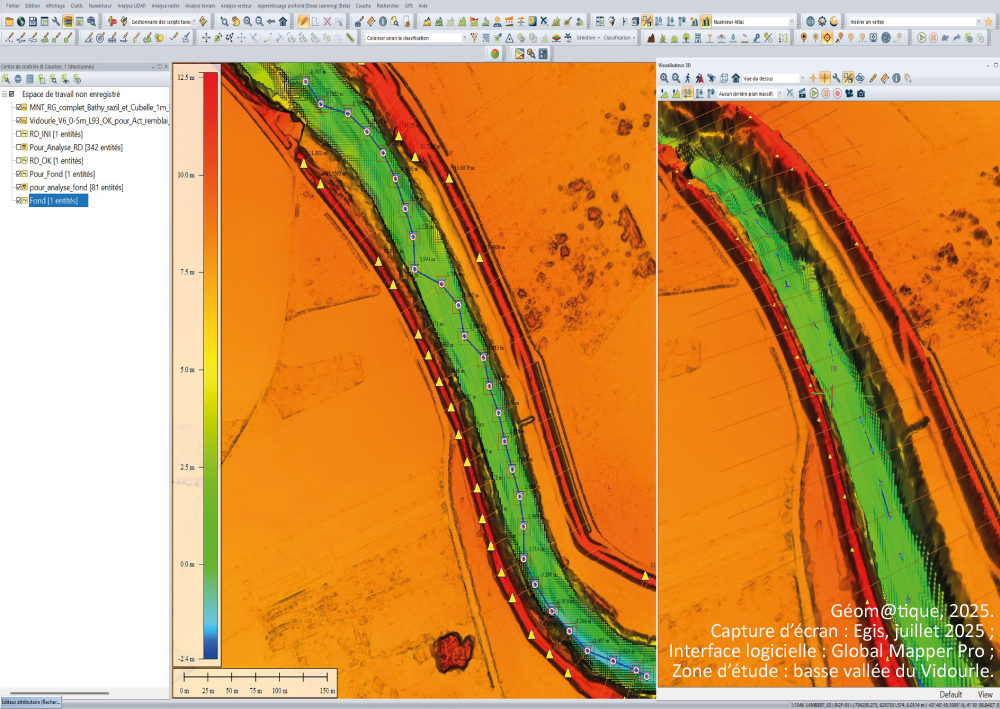Viewport: 1000px width, 709px height.
Task: Click the 'Default' button below 3D viewer
Action: pos(951,694)
